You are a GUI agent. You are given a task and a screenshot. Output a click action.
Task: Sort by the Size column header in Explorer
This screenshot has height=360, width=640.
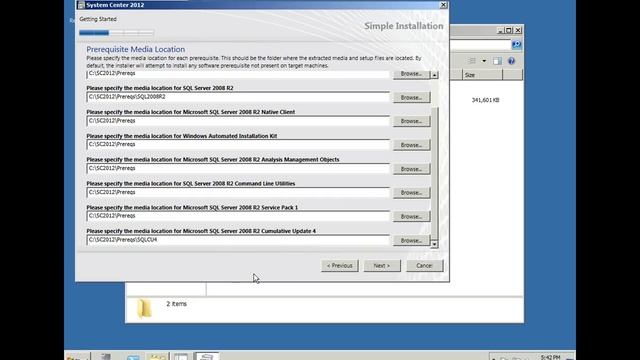[482, 75]
